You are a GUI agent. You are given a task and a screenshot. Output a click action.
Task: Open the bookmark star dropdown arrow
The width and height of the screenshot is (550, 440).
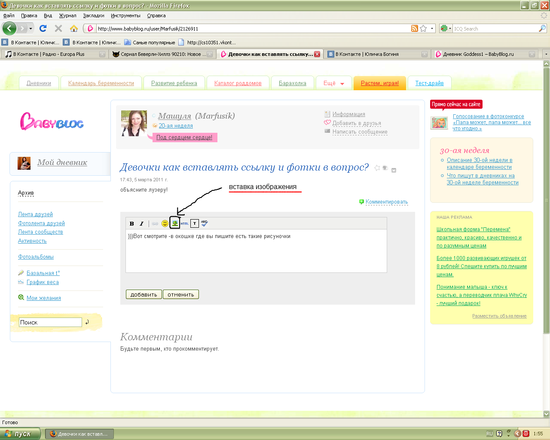(432, 28)
